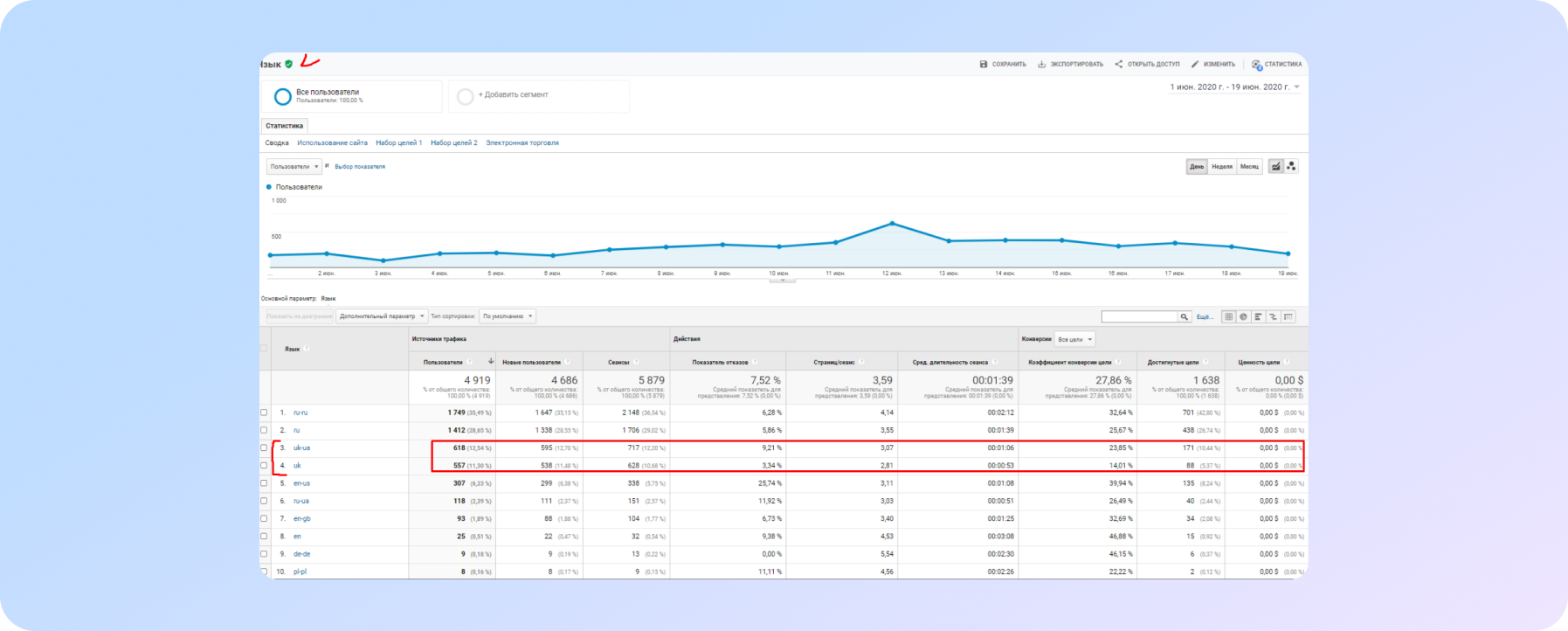Click the Изменить pencil icon

(x=1195, y=64)
